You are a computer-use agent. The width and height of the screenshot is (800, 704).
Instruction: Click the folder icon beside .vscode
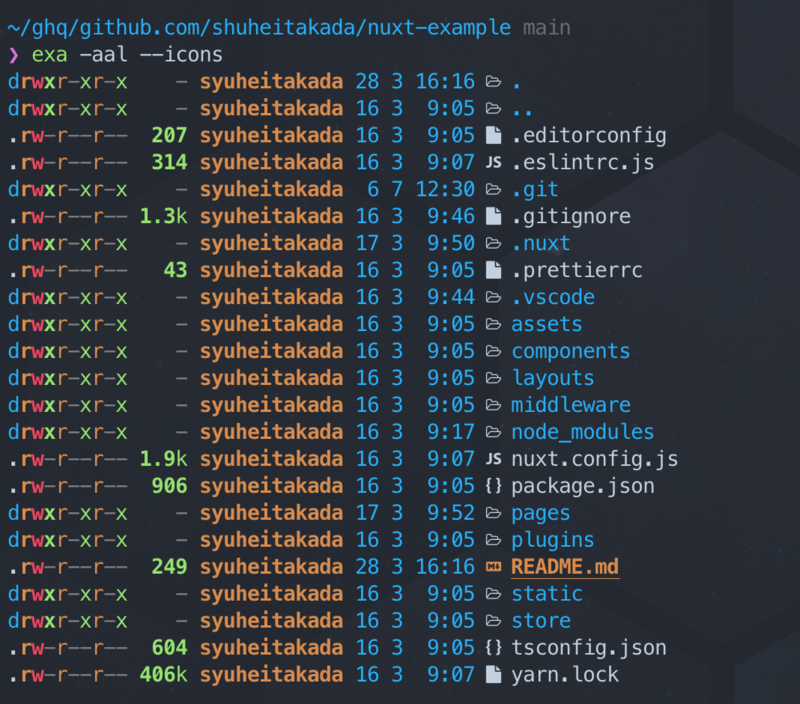[x=493, y=297]
